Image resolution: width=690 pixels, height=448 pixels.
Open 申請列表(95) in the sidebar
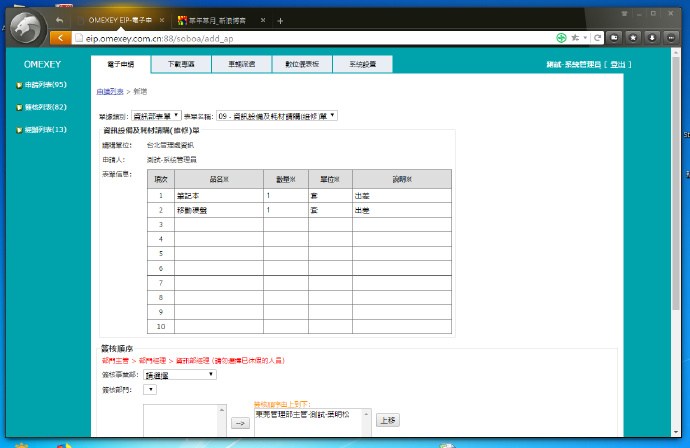coord(46,84)
